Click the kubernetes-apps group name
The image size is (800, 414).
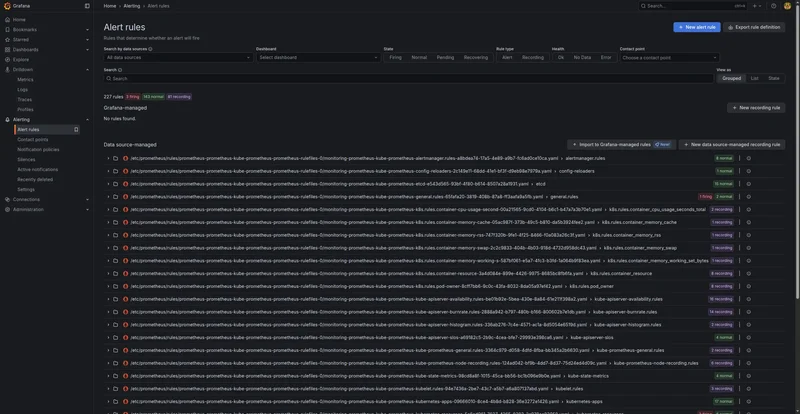click(584, 402)
